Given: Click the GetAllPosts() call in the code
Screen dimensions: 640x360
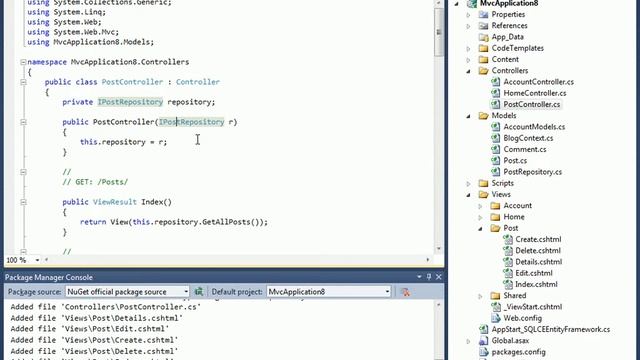Looking at the screenshot, I should (233, 222).
